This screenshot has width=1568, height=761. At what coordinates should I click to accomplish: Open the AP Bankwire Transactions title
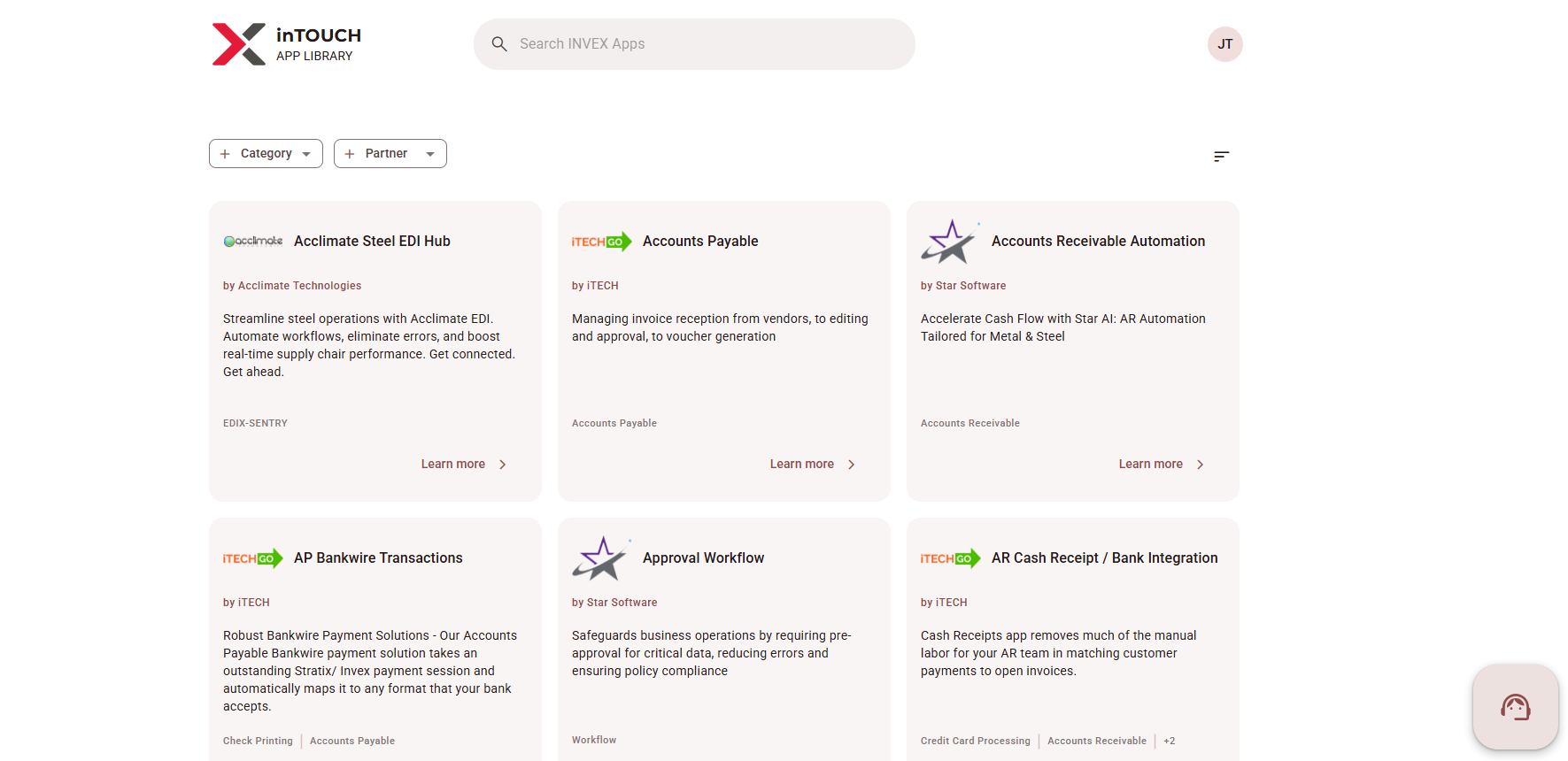(378, 557)
